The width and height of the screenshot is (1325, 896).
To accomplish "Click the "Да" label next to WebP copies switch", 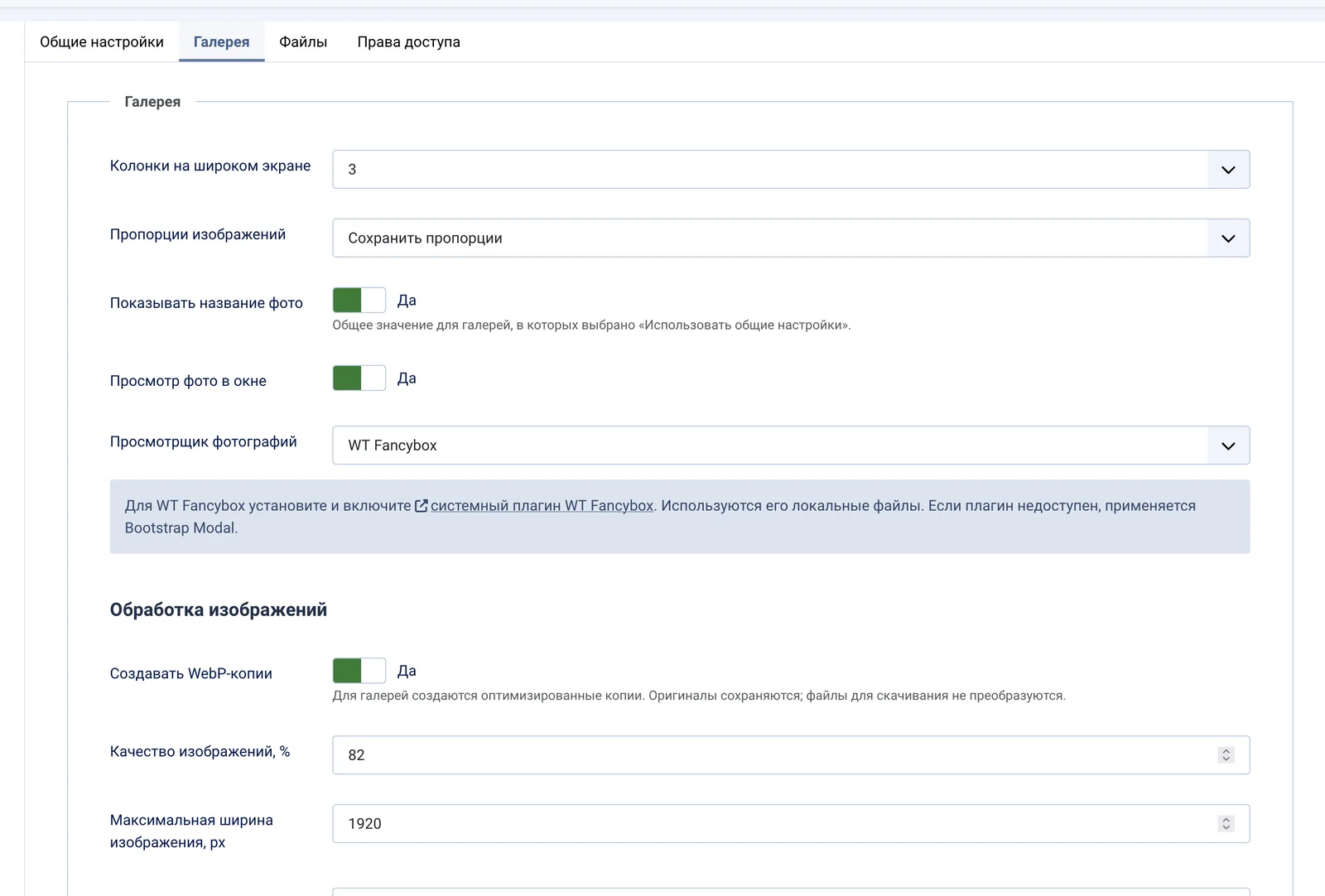I will [407, 671].
